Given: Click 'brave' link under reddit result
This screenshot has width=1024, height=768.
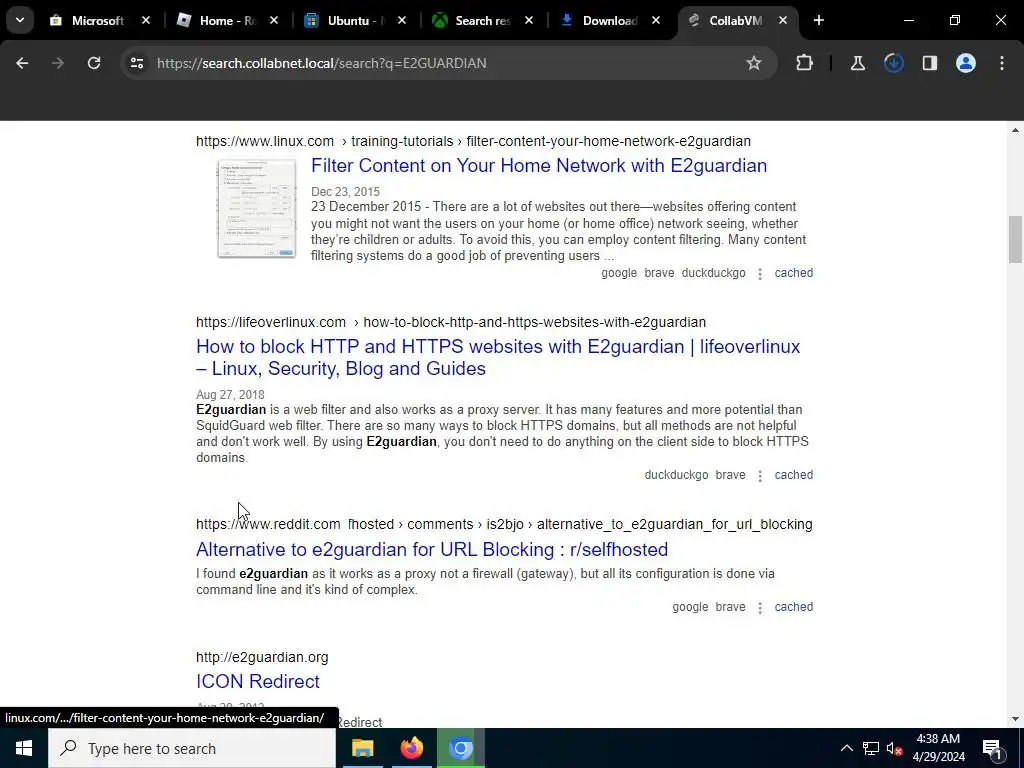Looking at the screenshot, I should tap(730, 607).
